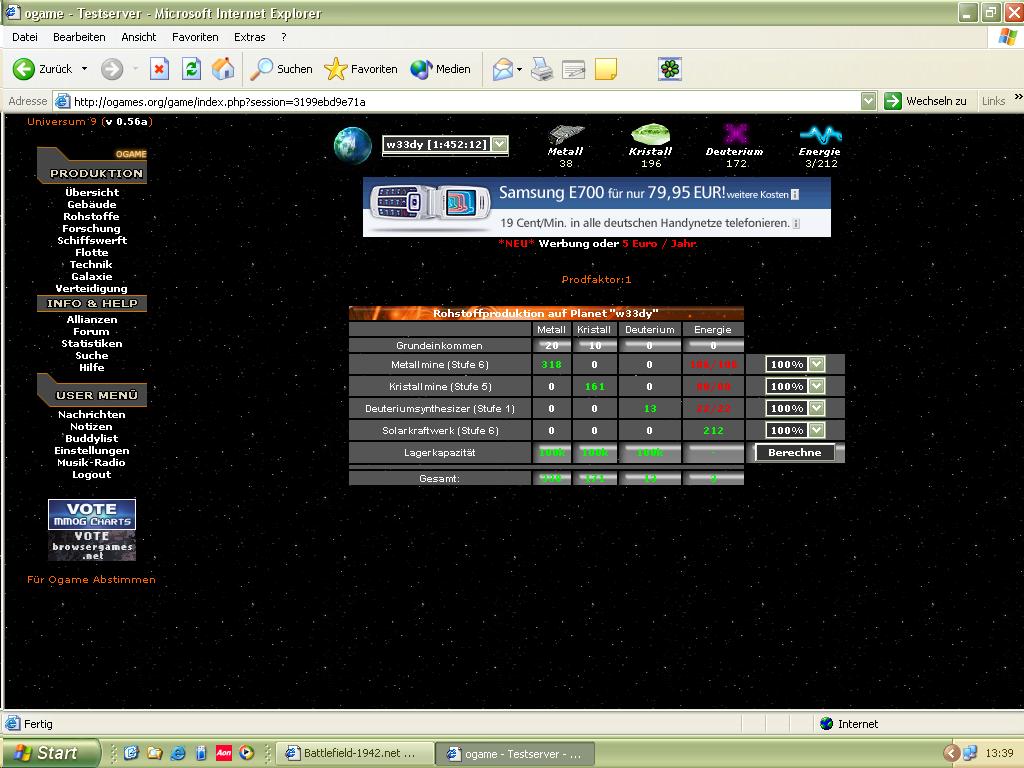The image size is (1024, 768).
Task: Expand hidden system tray icons arrow
Action: coord(952,753)
